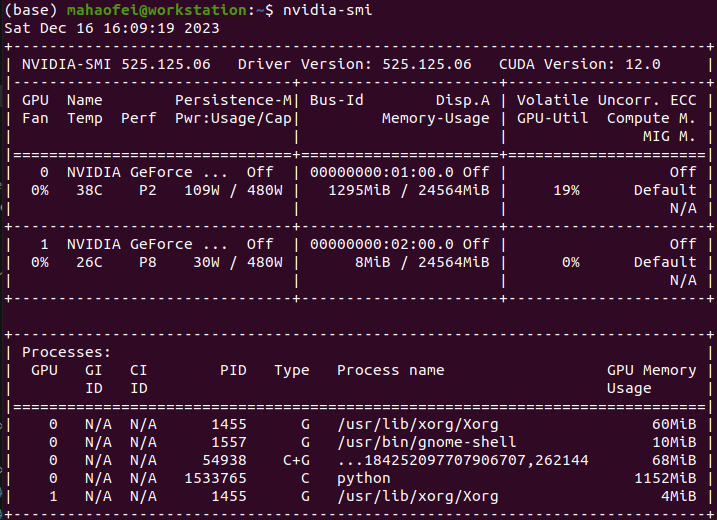717x520 pixels.
Task: Click the '/usr/lib/xorg/Xorg' process using 60MiB
Action: [417, 424]
